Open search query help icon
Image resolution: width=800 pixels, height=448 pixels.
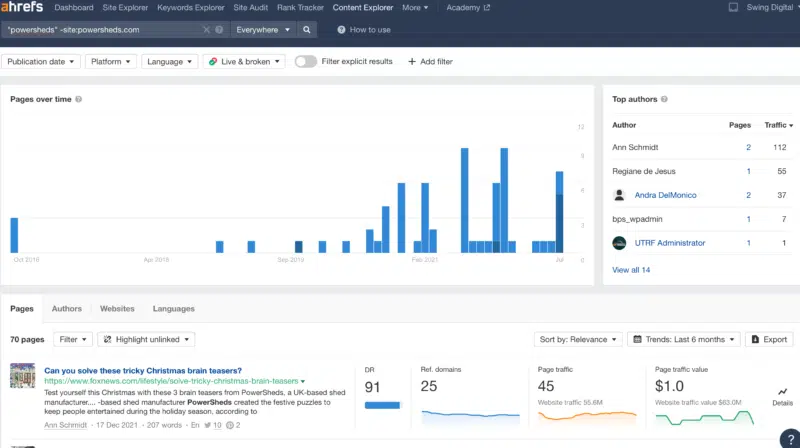pyautogui.click(x=219, y=30)
